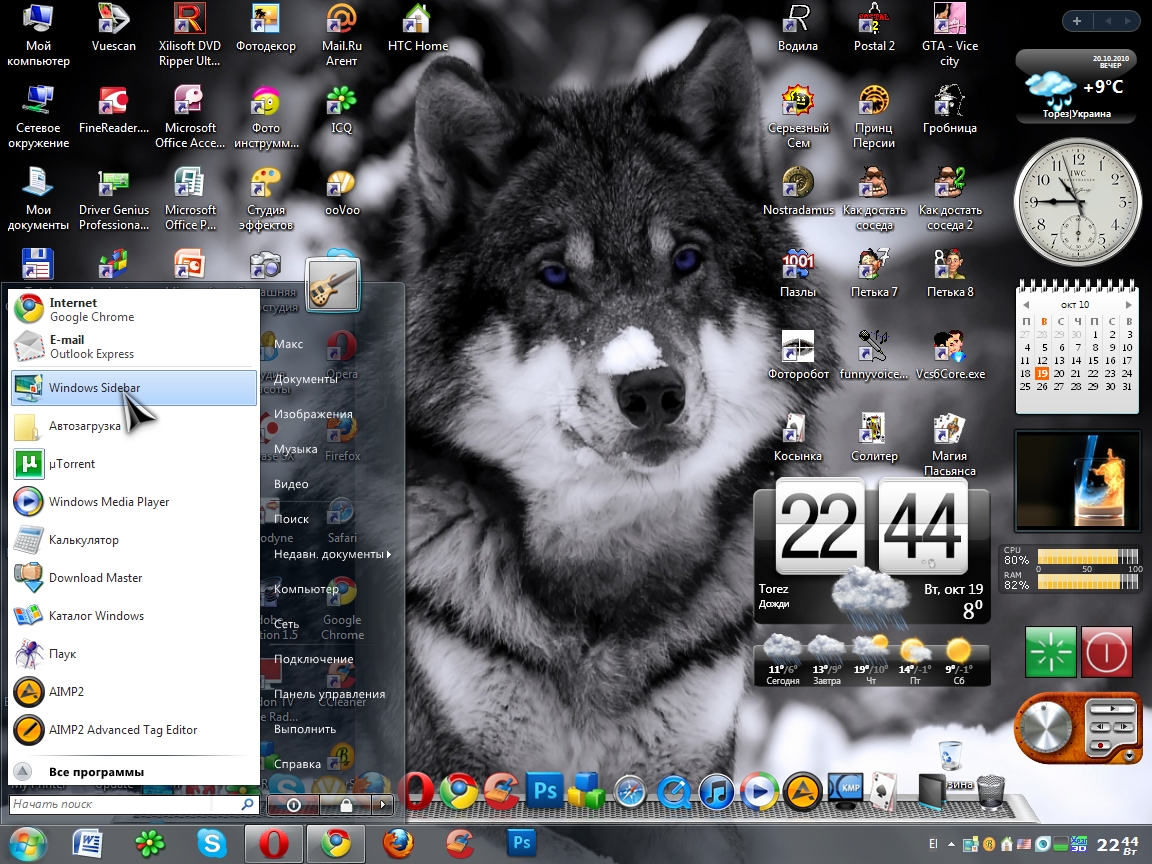Click the Skype icon in the taskbar
The image size is (1152, 864).
[x=211, y=843]
